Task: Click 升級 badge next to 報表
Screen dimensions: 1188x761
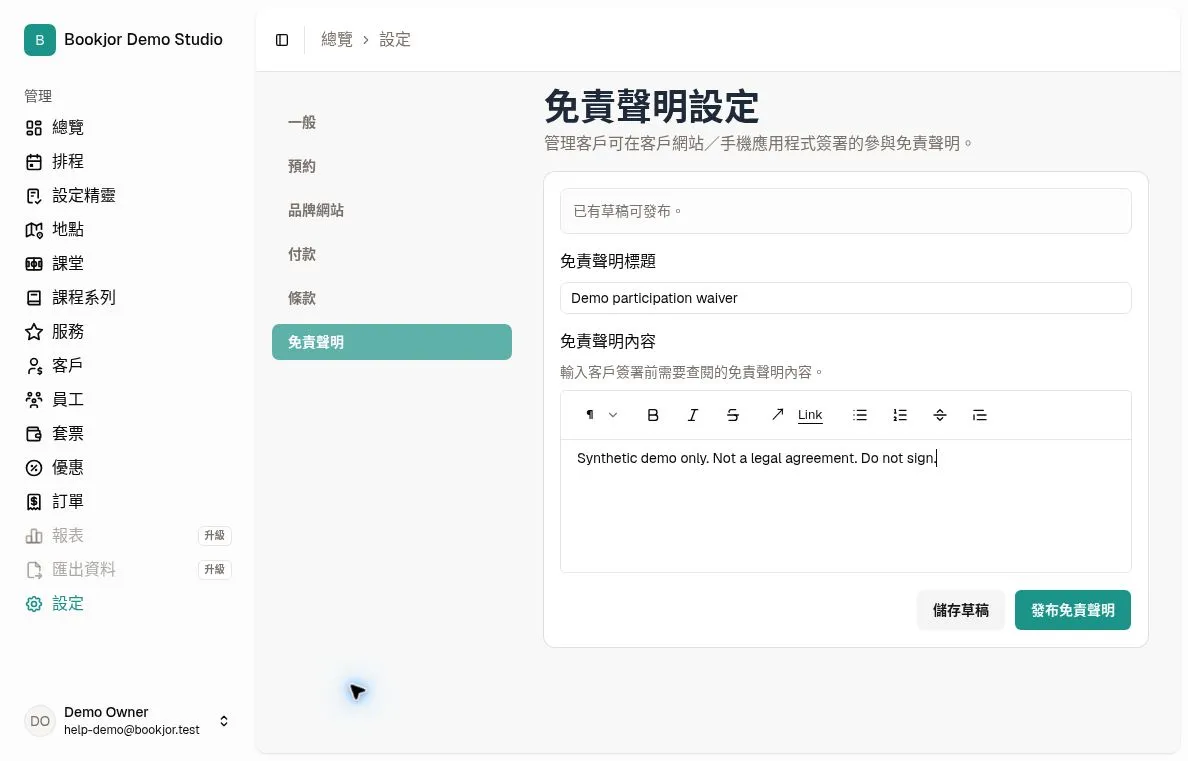Action: coord(214,536)
